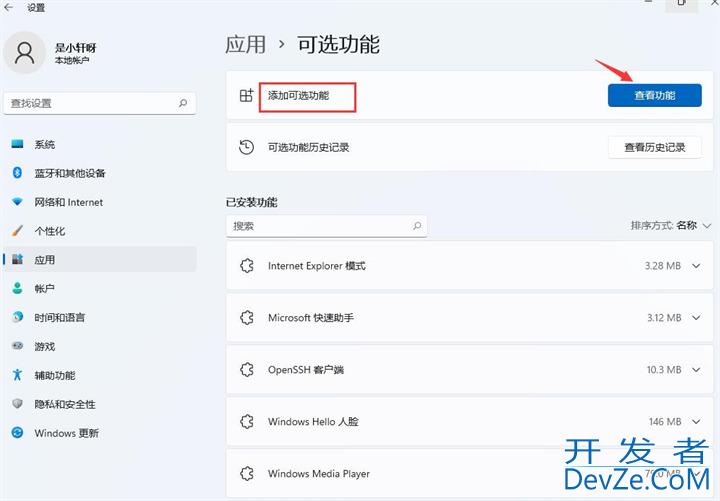
Task: Open 游戏 settings category label
Action: 45,346
